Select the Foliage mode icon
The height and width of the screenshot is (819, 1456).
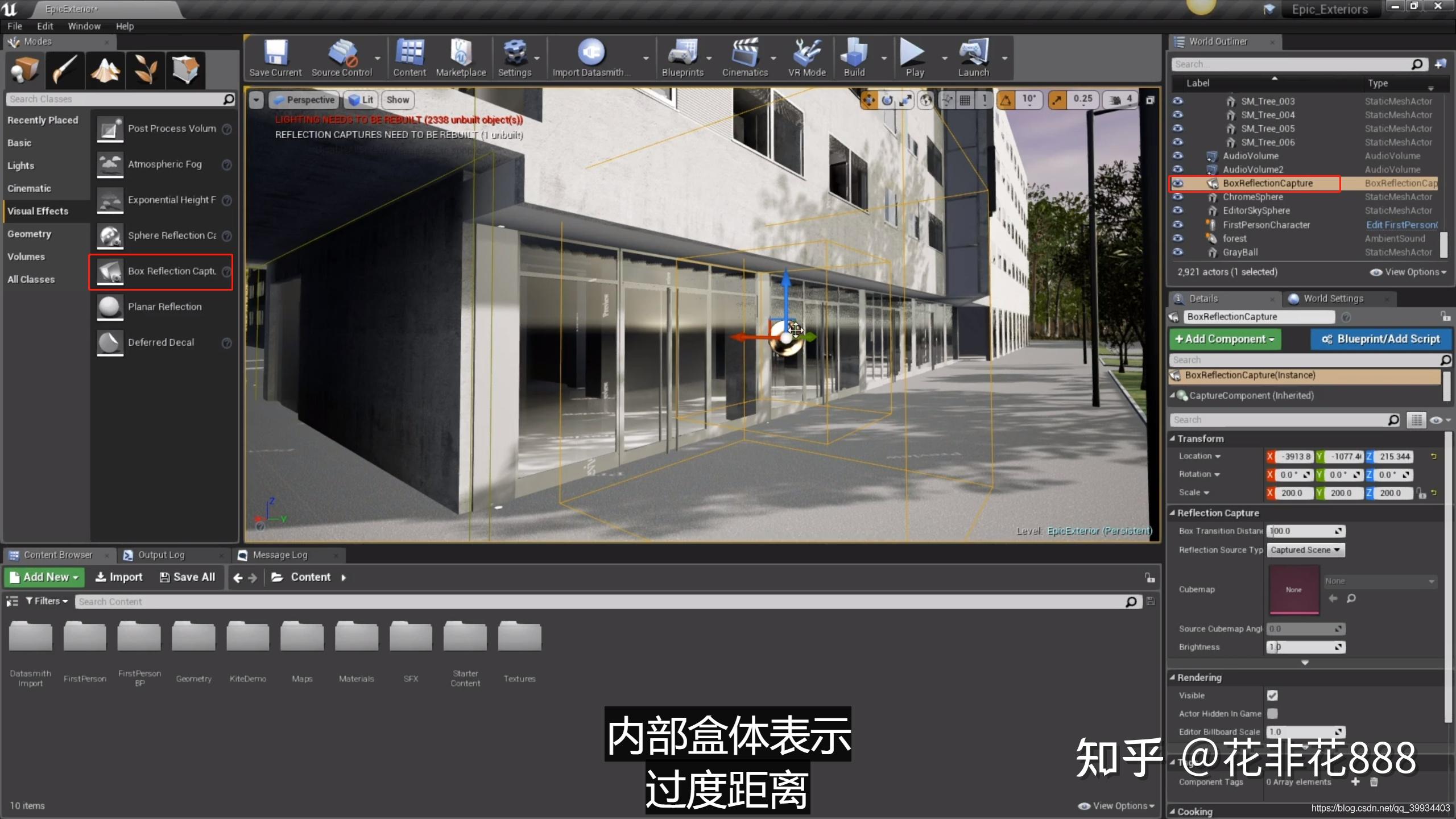pos(146,71)
